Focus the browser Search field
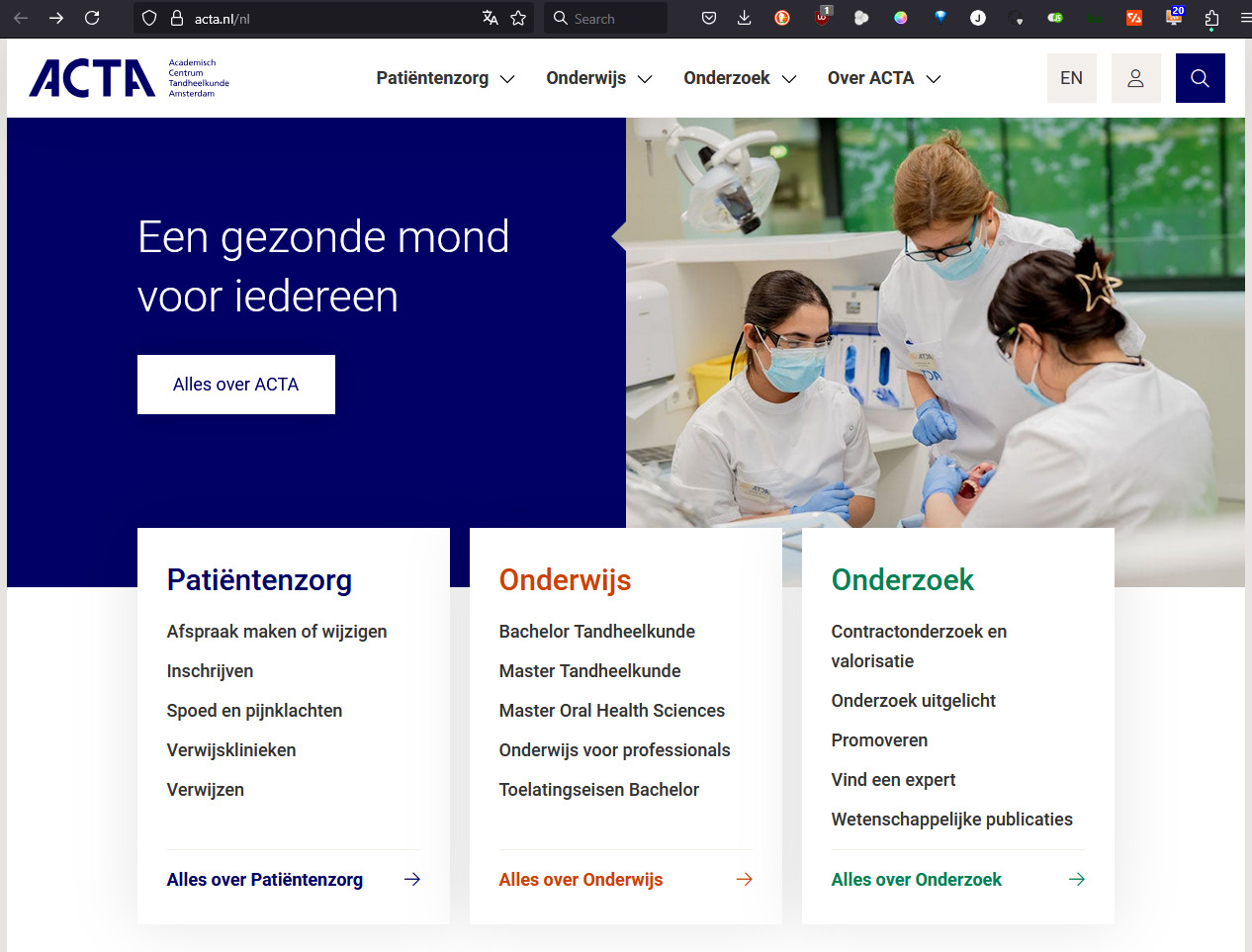This screenshot has width=1252, height=952. [x=605, y=18]
